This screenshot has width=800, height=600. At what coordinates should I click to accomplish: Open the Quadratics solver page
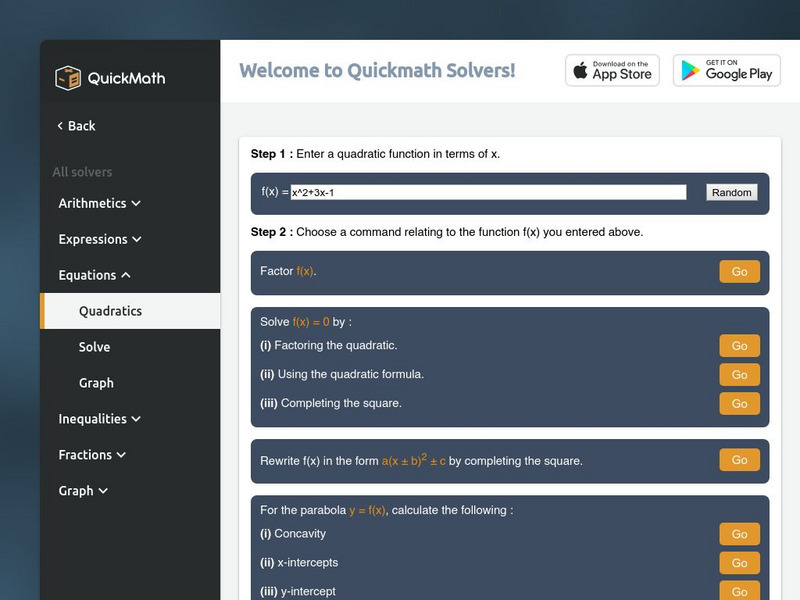(131, 311)
